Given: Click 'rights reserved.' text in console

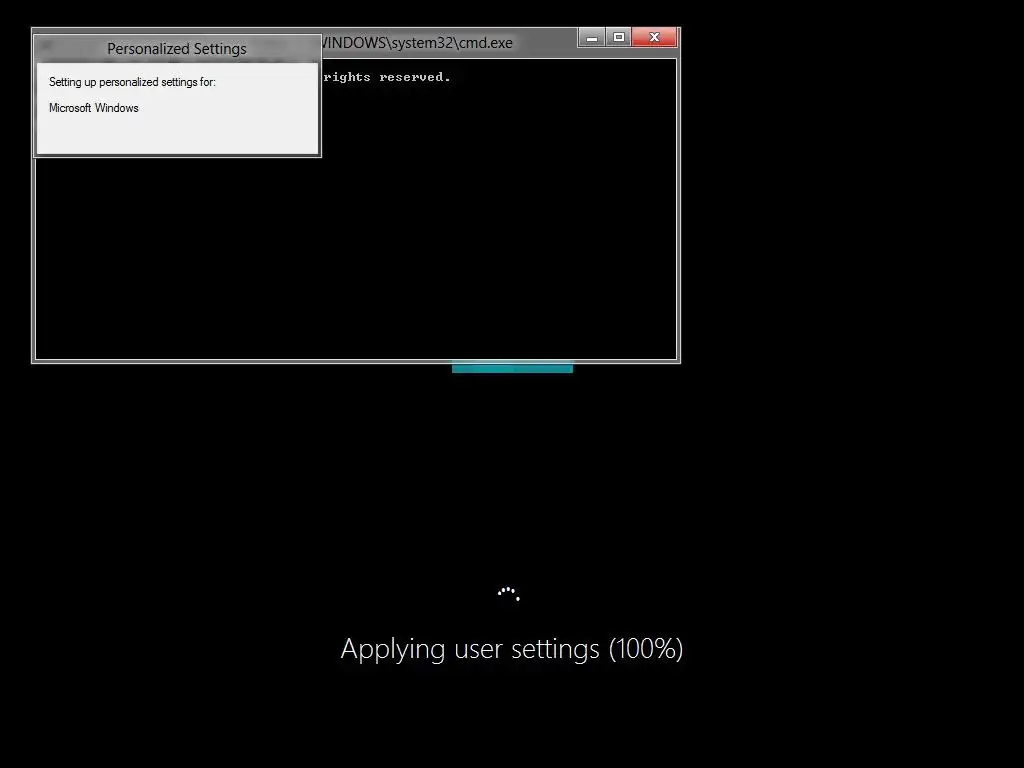Looking at the screenshot, I should (387, 77).
